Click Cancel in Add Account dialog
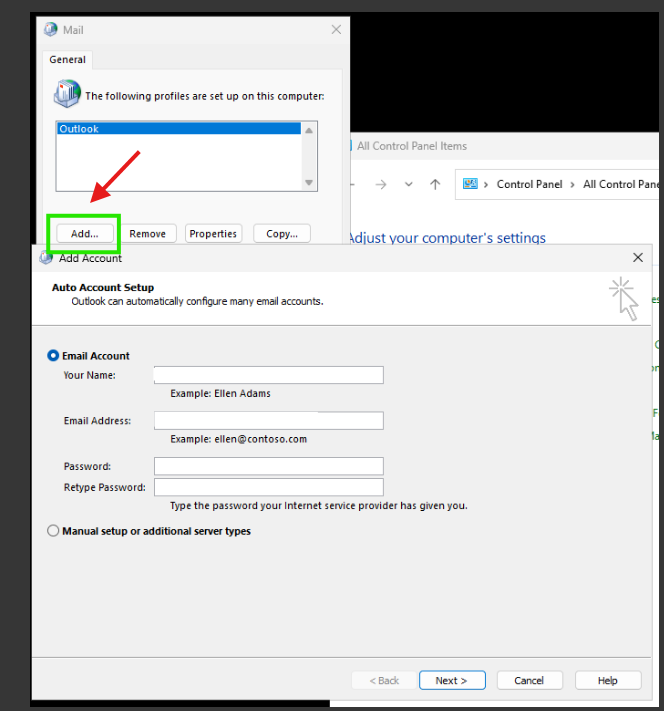The image size is (664, 711). point(529,680)
